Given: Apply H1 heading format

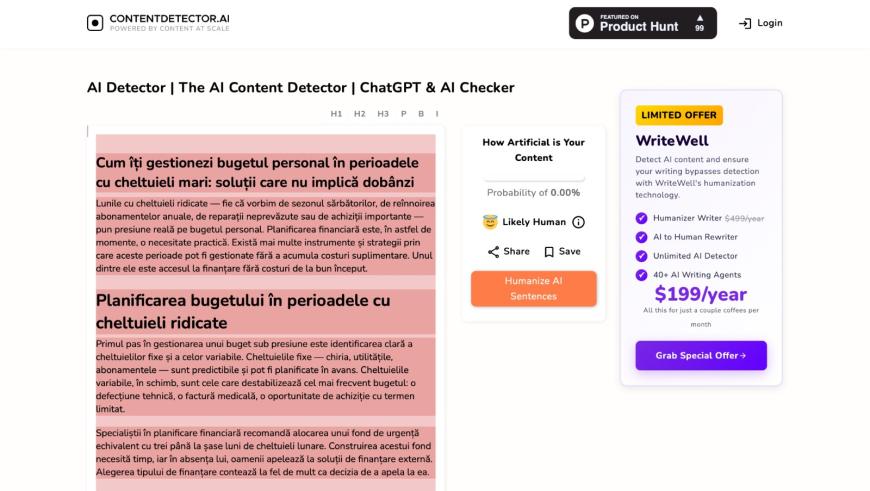Looking at the screenshot, I should [x=336, y=114].
